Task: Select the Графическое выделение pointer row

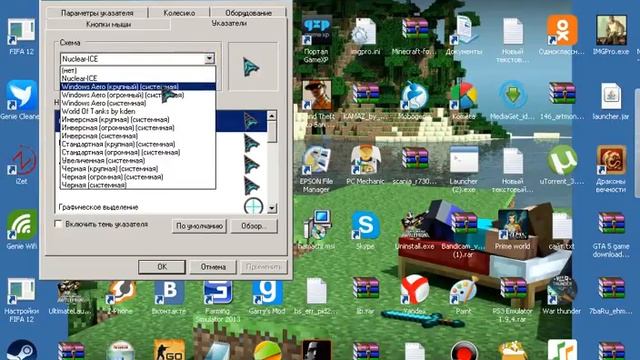Action: [x=161, y=207]
